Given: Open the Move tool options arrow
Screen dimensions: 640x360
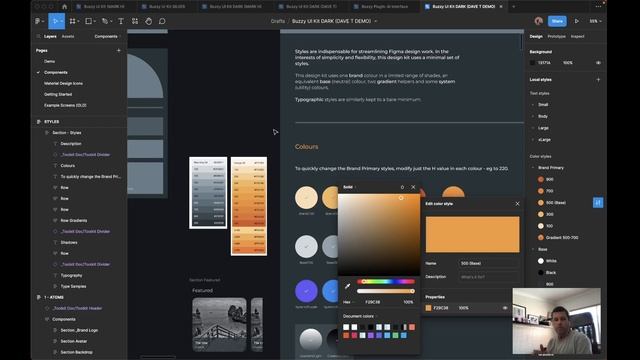Looking at the screenshot, I should (62, 21).
